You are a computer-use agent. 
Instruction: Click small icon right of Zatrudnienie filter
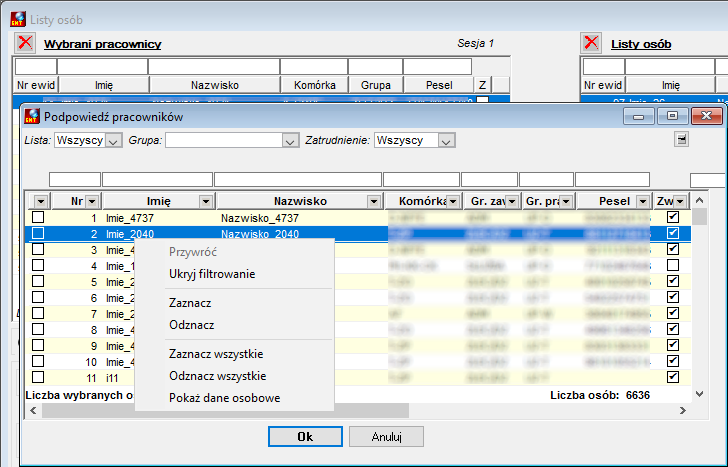tap(681, 139)
